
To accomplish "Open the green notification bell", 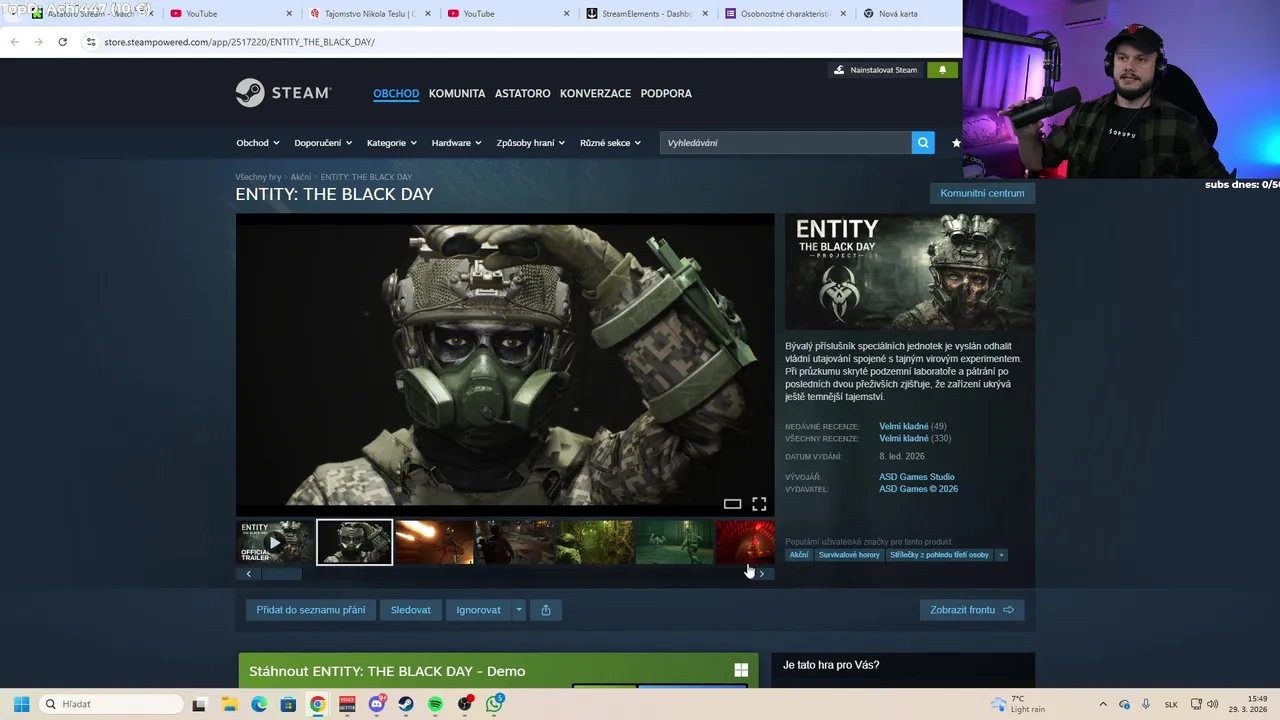I will (942, 70).
